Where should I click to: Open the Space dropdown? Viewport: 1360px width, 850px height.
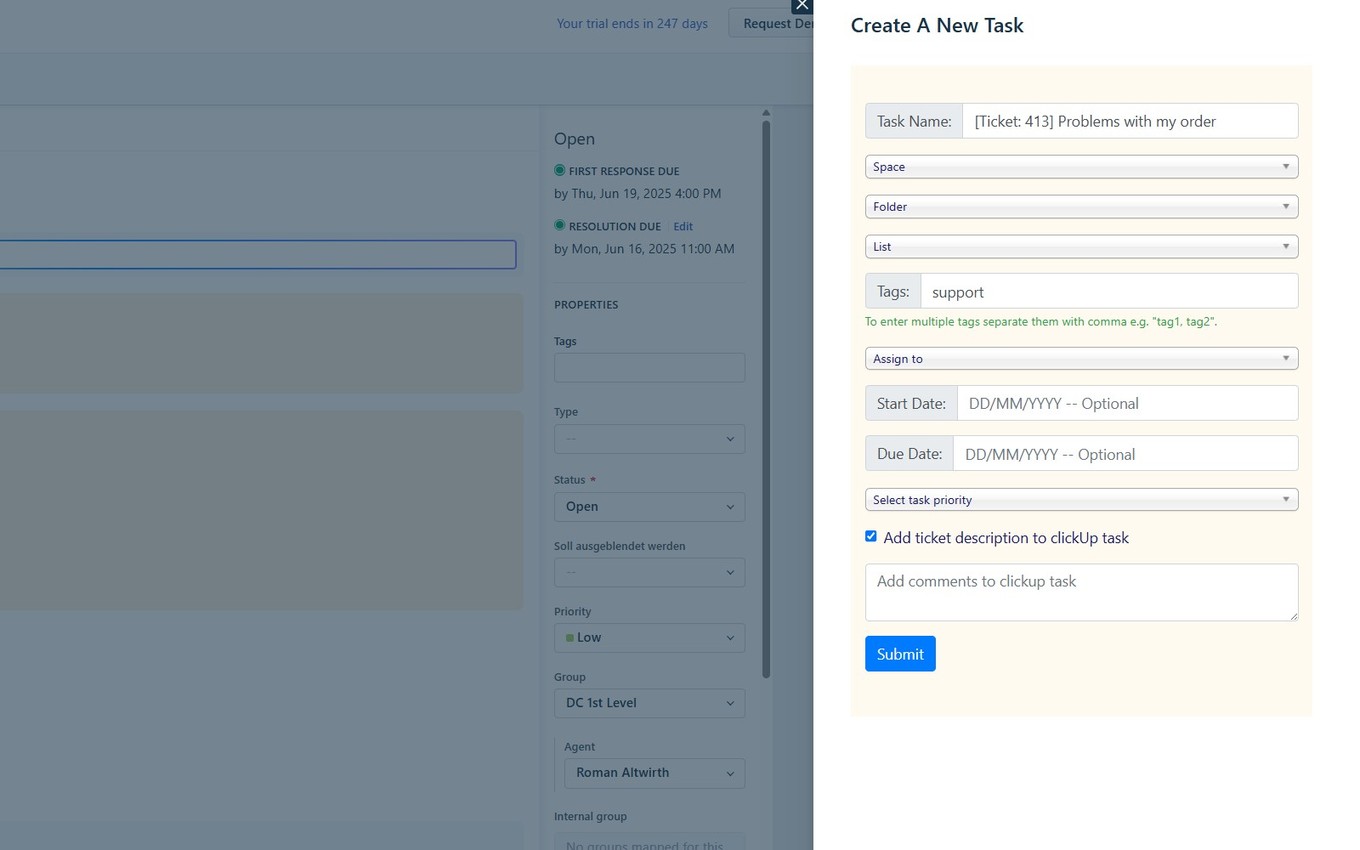click(1081, 166)
